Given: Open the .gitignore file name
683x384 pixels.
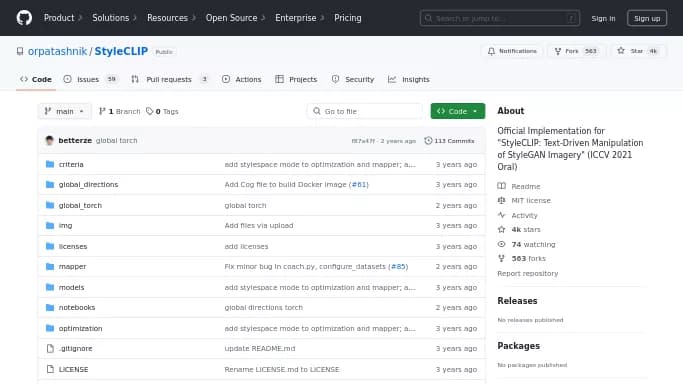Looking at the screenshot, I should point(75,349).
